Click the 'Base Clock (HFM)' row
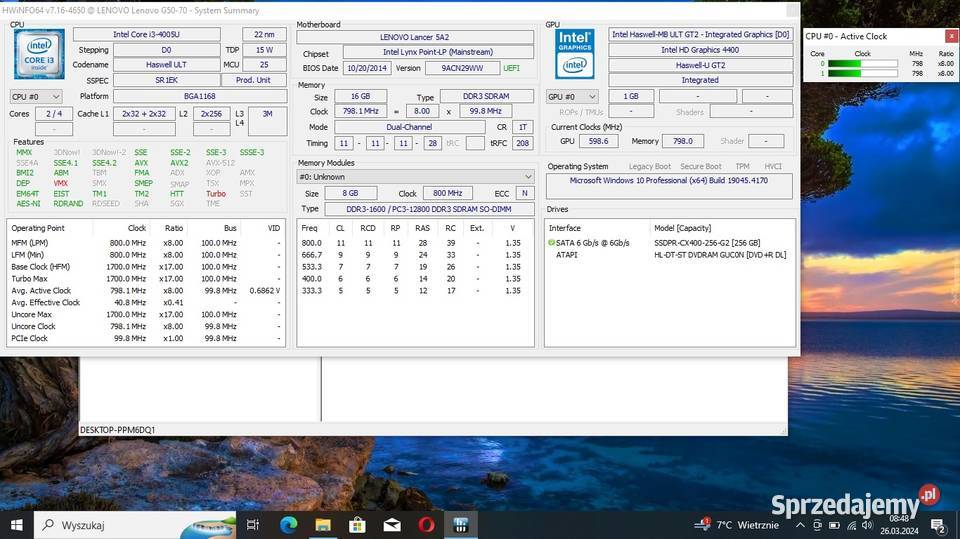This screenshot has width=960, height=539. (146, 267)
